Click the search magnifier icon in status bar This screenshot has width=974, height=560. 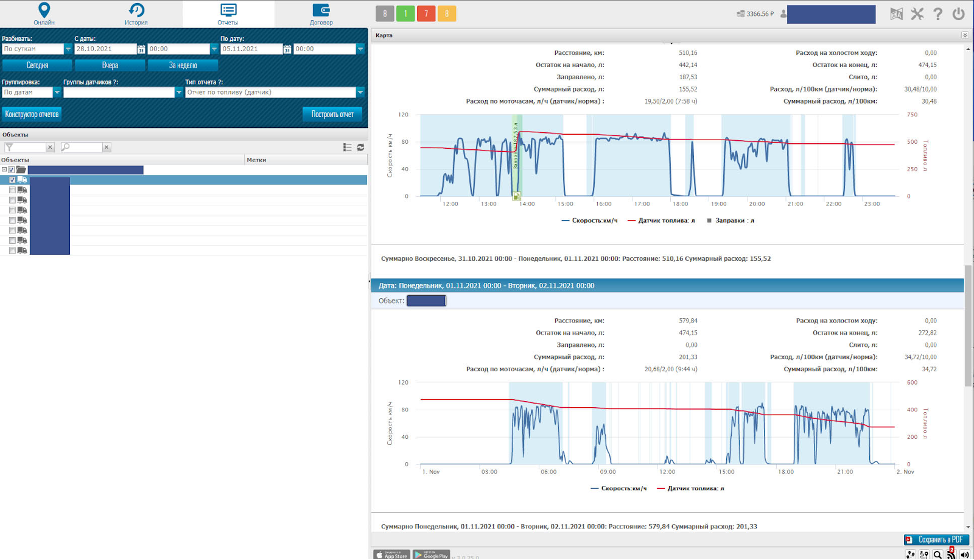tap(937, 554)
